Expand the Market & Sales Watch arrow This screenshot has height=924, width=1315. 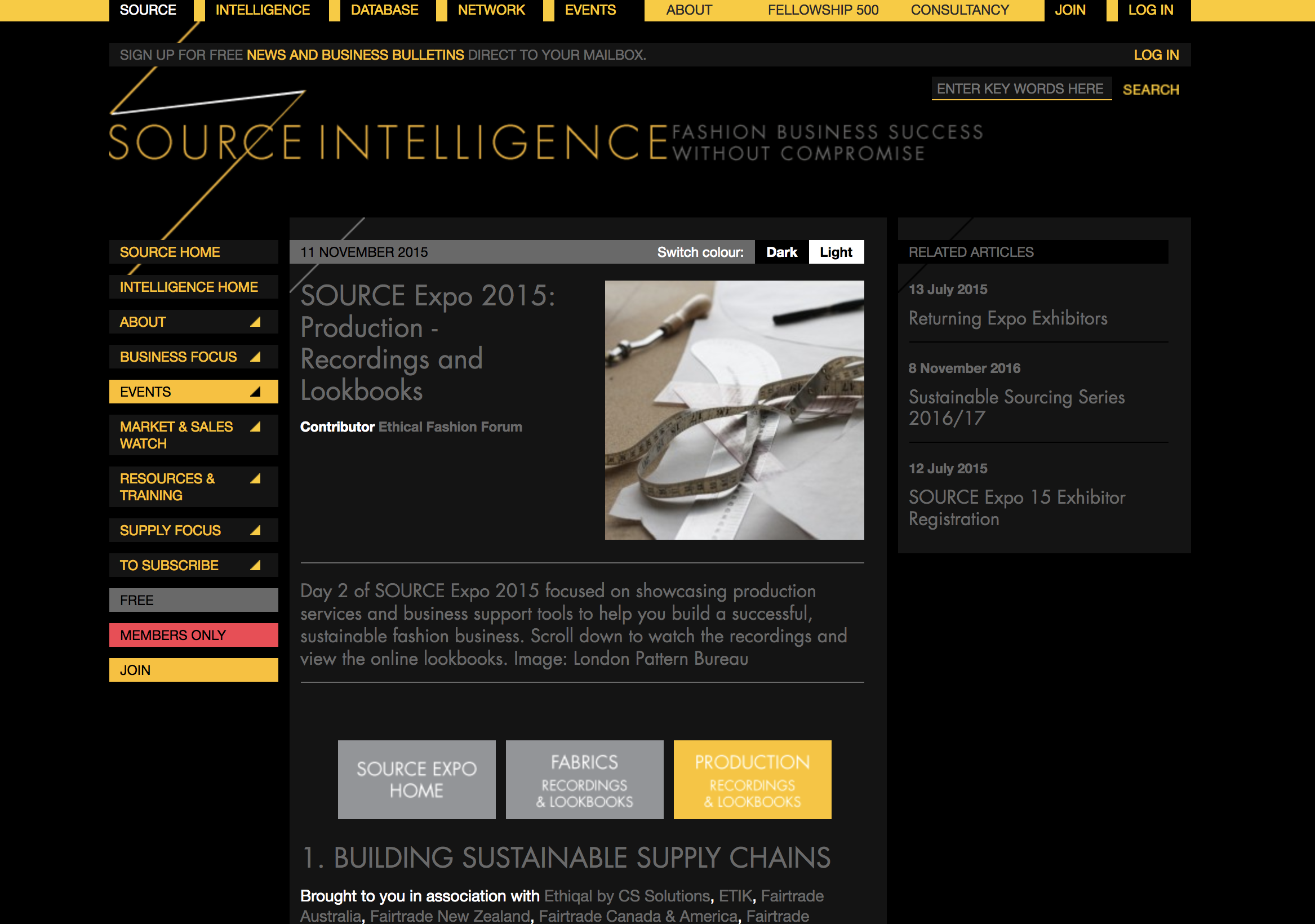coord(255,427)
